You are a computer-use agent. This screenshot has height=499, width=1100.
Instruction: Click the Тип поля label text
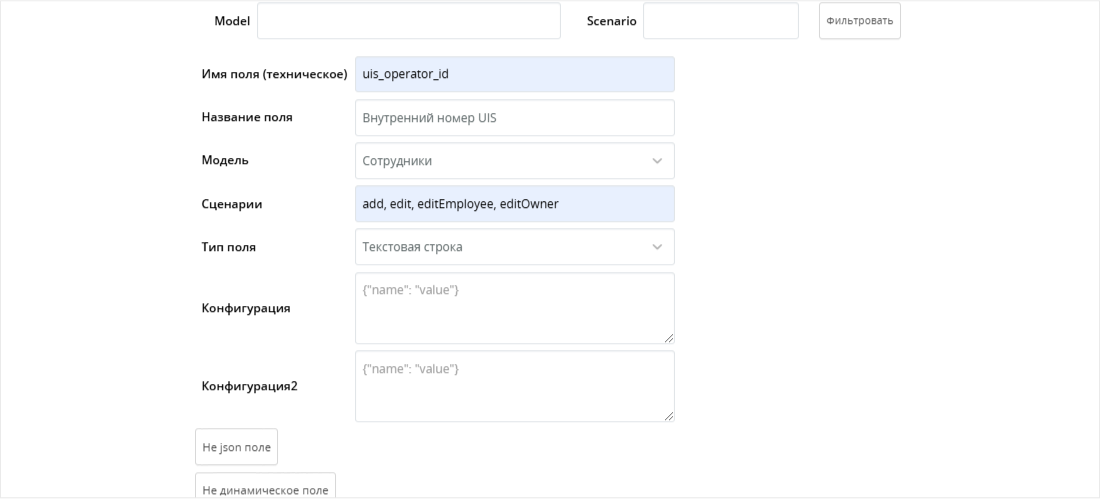point(229,247)
